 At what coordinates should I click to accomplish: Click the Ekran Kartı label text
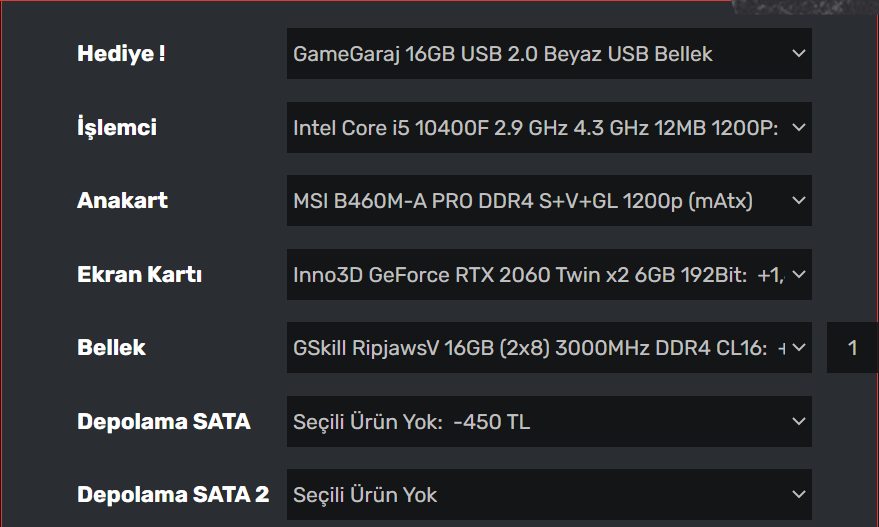point(139,274)
